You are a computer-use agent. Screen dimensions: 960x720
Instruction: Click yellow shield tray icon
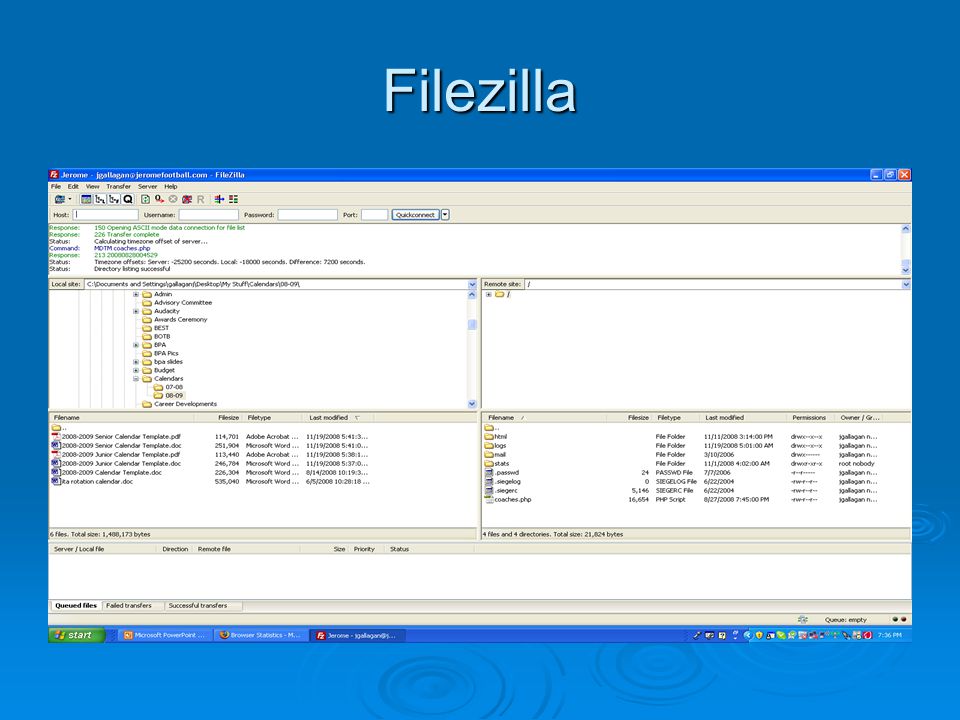pyautogui.click(x=759, y=636)
